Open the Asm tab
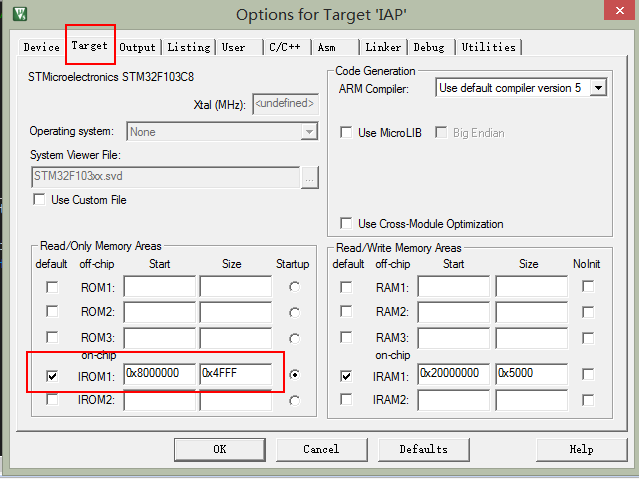 click(x=335, y=47)
